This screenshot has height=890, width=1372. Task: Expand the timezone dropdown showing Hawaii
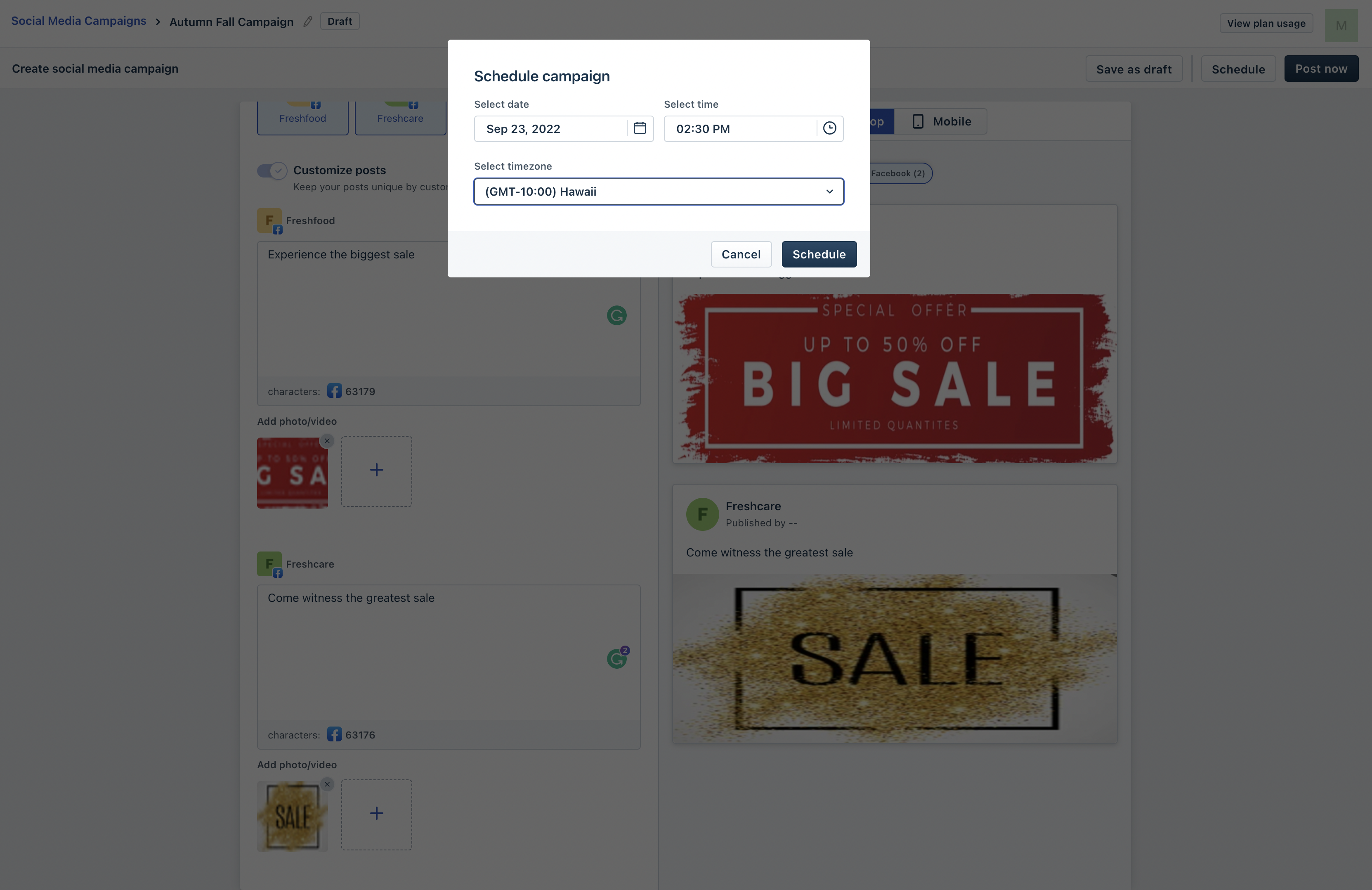(x=658, y=192)
